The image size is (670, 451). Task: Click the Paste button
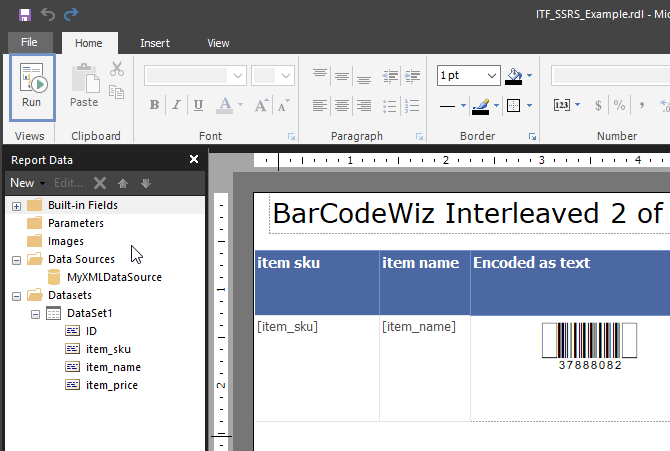coord(84,86)
